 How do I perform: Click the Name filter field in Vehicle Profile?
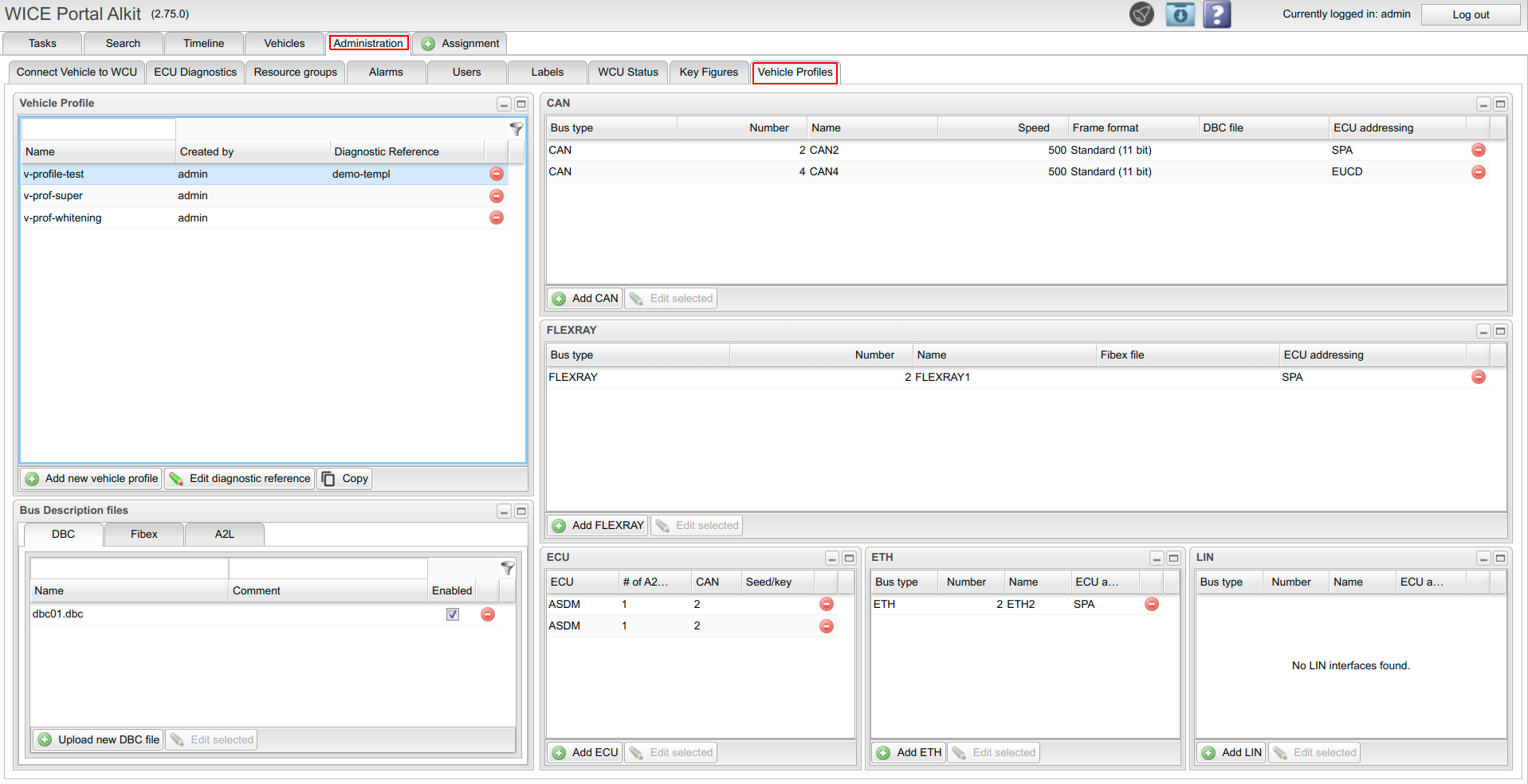point(98,129)
